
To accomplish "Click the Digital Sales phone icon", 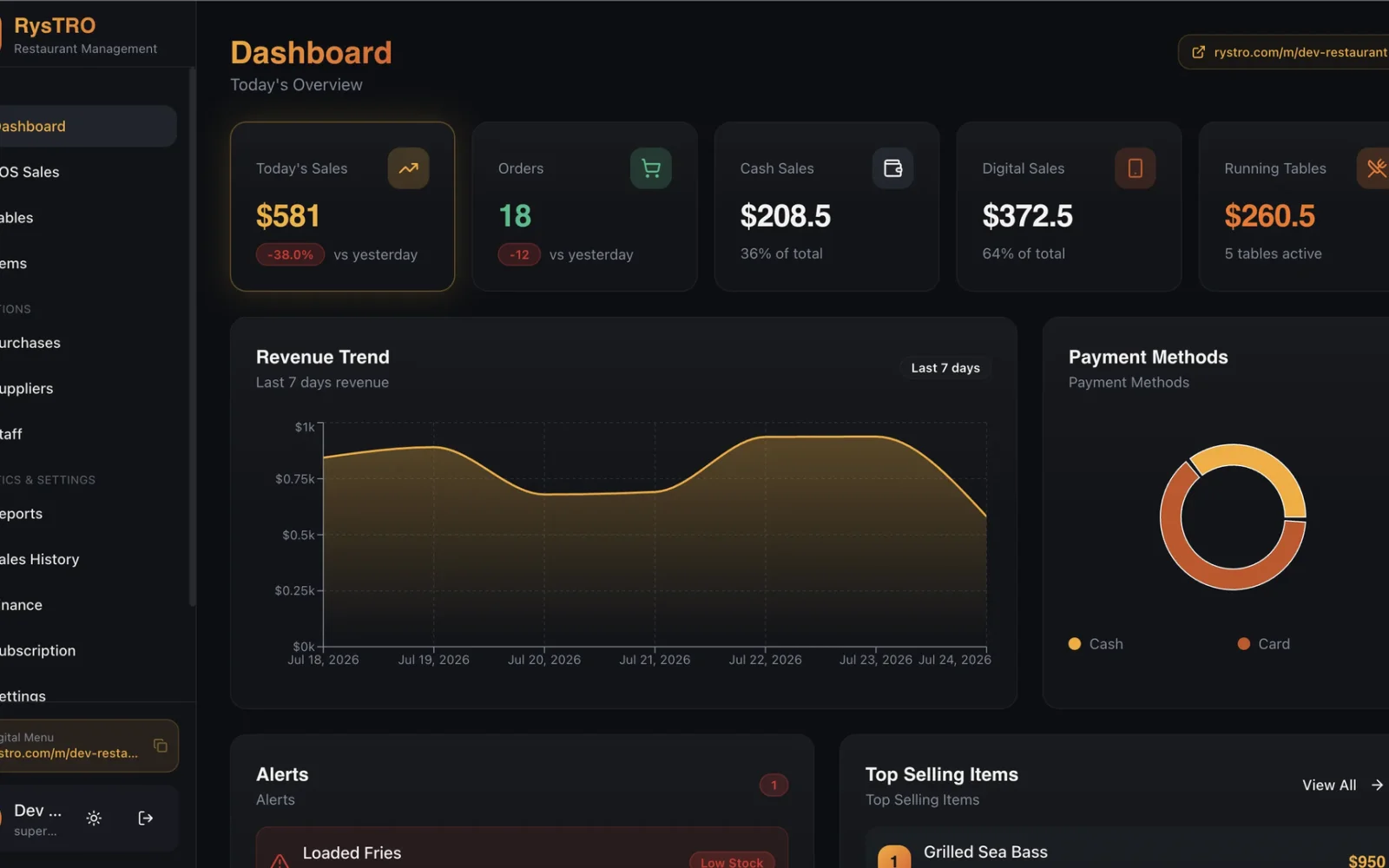I will tap(1135, 168).
